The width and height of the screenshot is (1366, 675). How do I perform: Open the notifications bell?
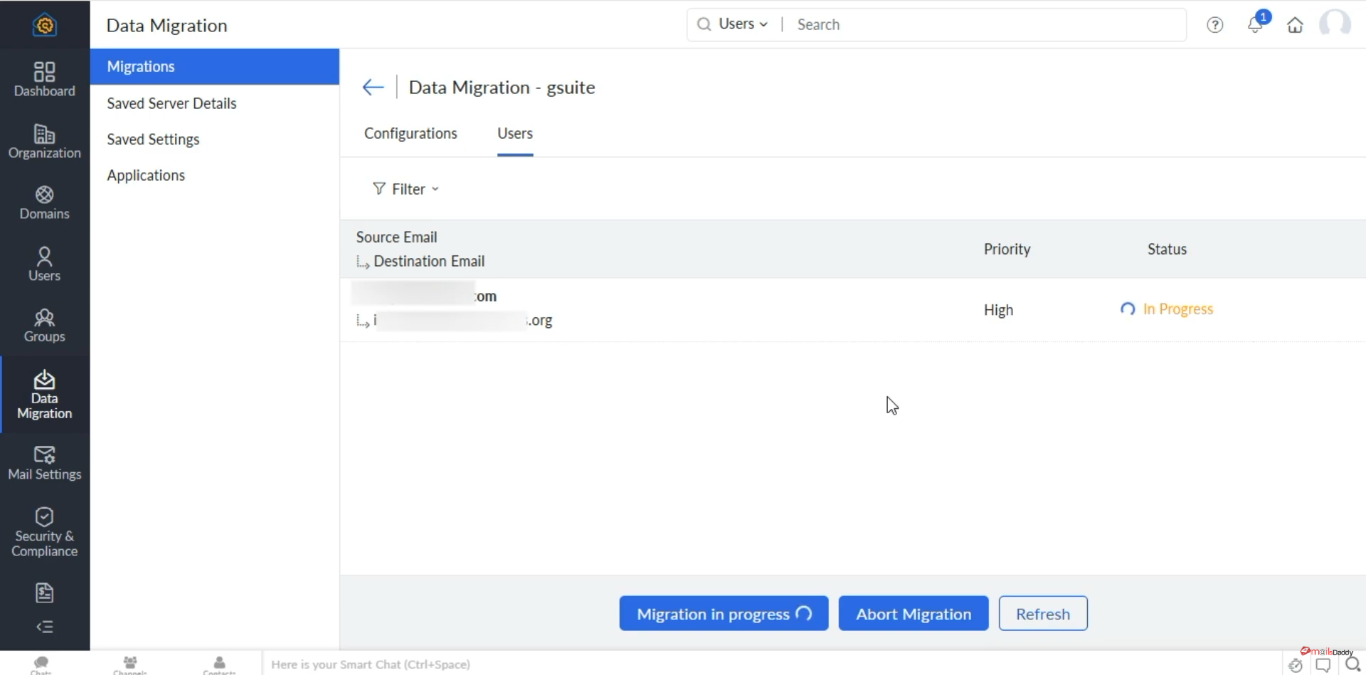point(1255,23)
